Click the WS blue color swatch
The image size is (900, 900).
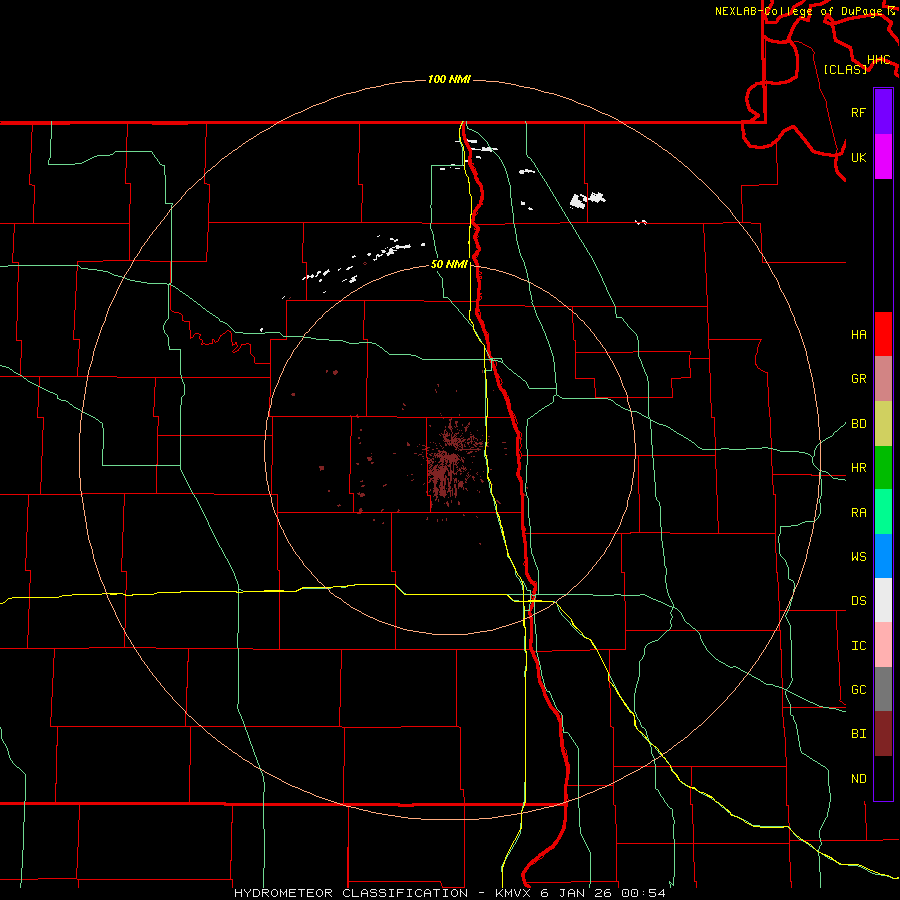(883, 556)
